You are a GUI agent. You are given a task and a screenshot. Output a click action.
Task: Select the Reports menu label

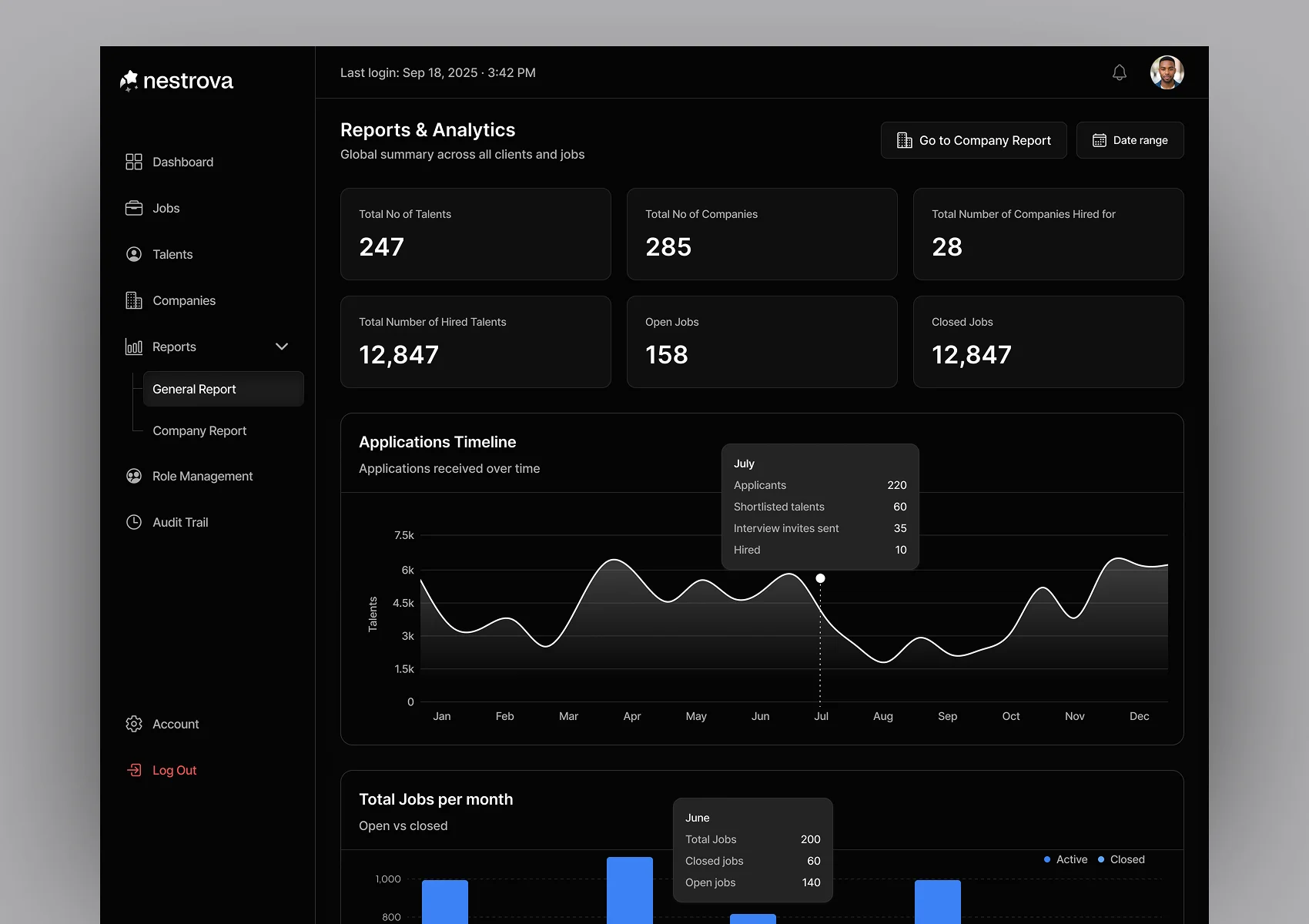(174, 346)
